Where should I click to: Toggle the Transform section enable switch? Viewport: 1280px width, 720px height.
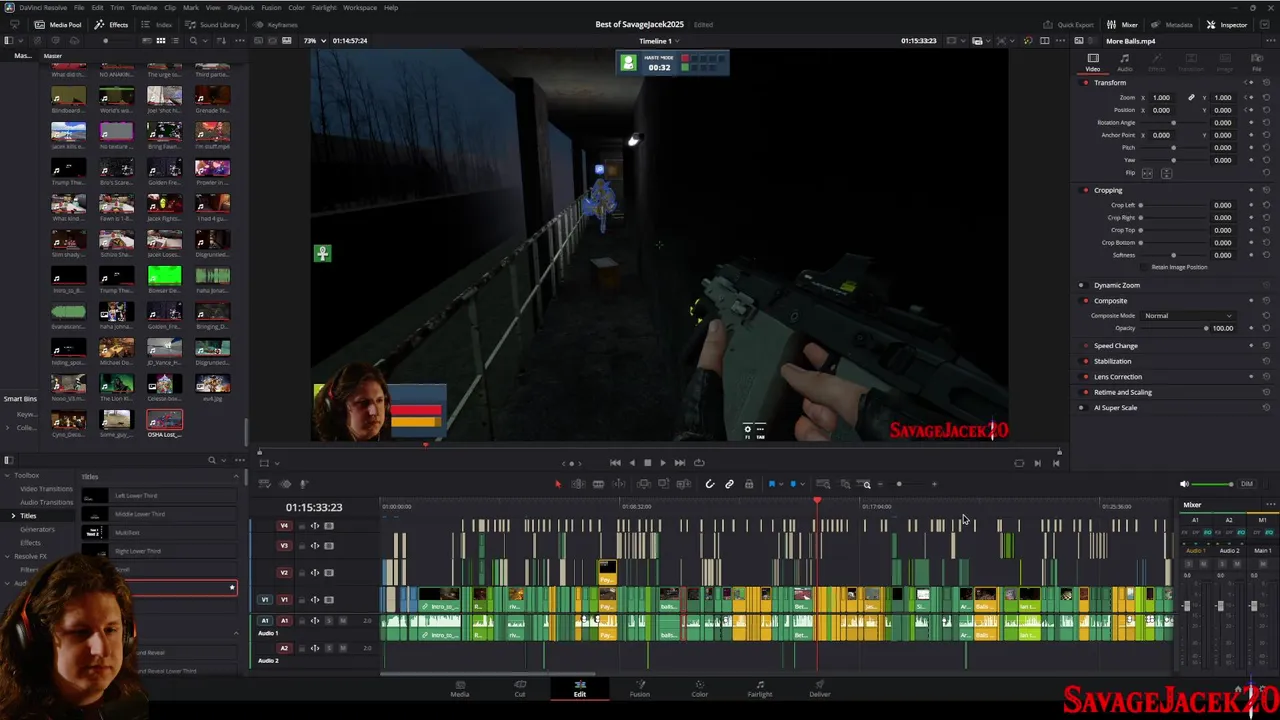pyautogui.click(x=1085, y=82)
